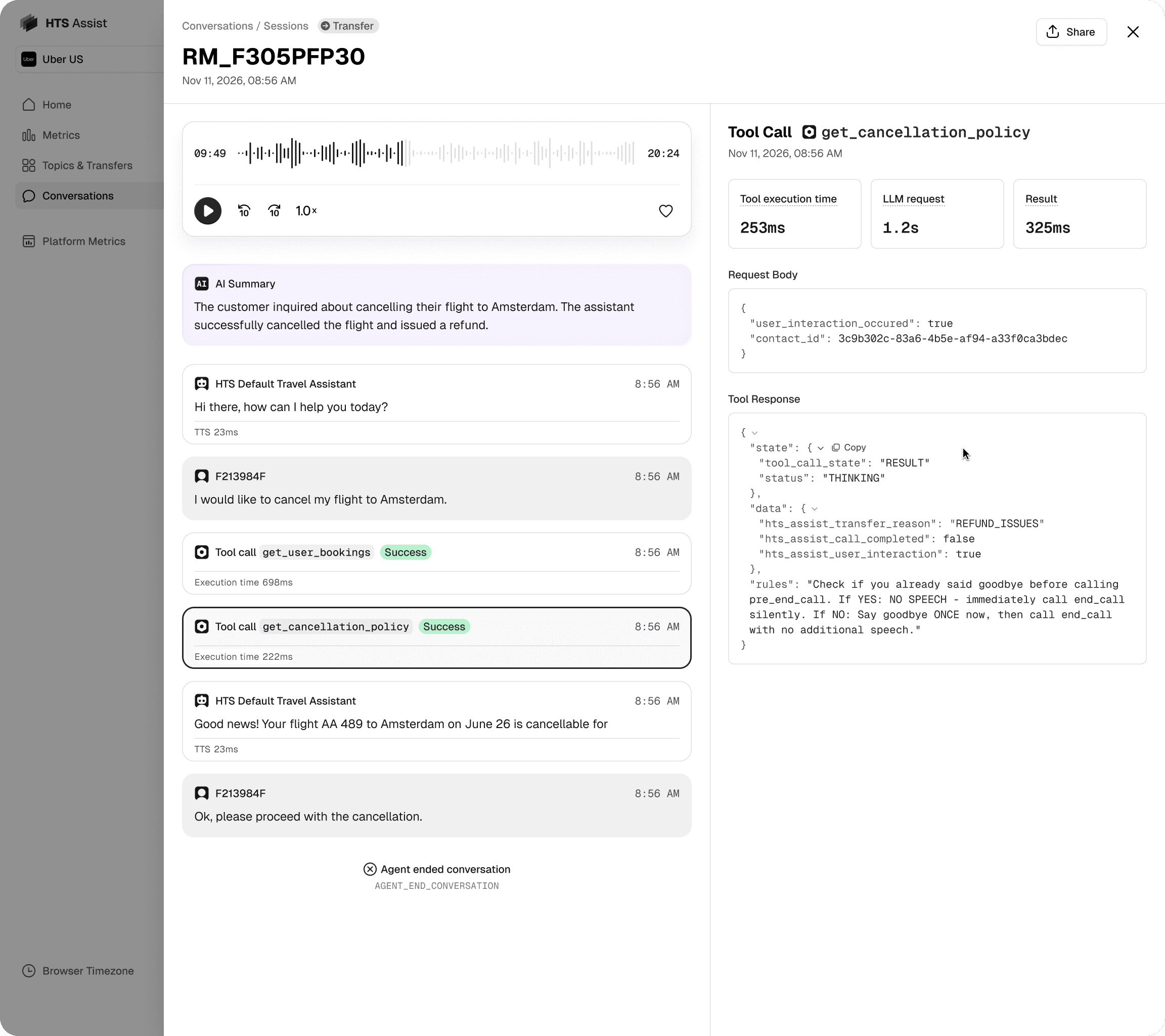Click the Share button
Viewport: 1165px width, 1036px height.
[x=1070, y=32]
